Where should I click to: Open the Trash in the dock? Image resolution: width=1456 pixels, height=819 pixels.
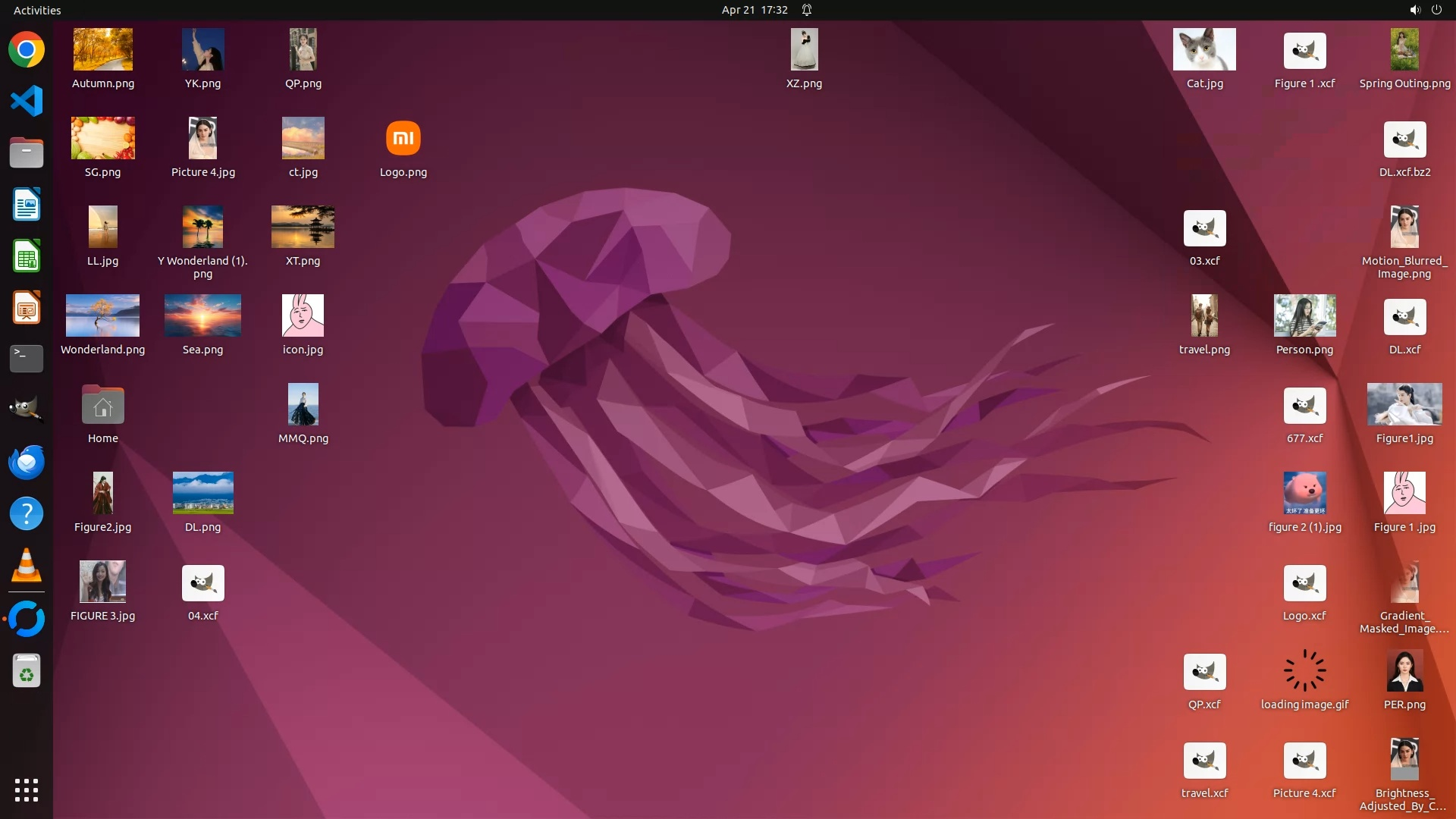27,671
